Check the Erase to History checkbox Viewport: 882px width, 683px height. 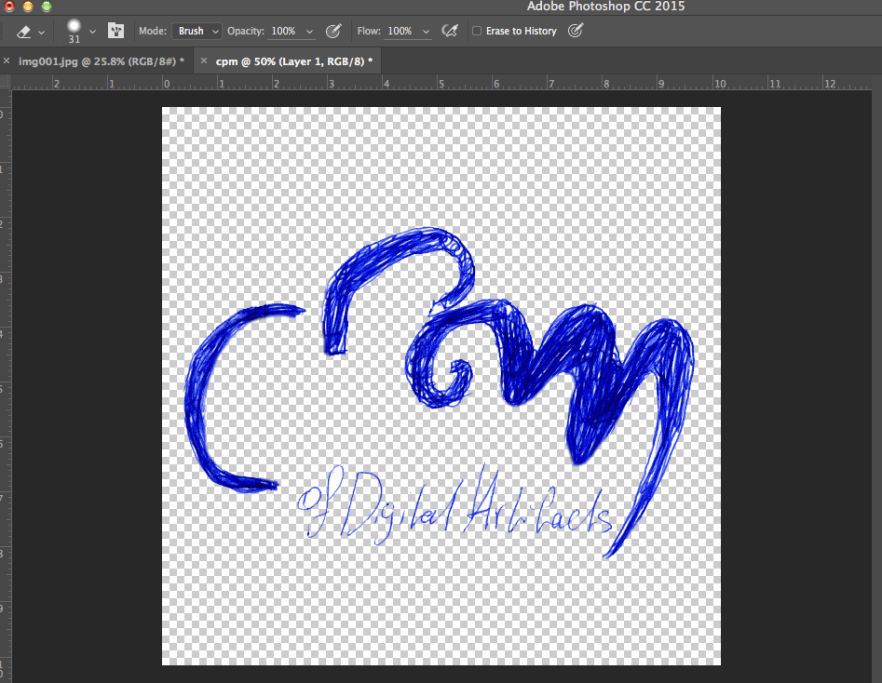click(x=476, y=32)
